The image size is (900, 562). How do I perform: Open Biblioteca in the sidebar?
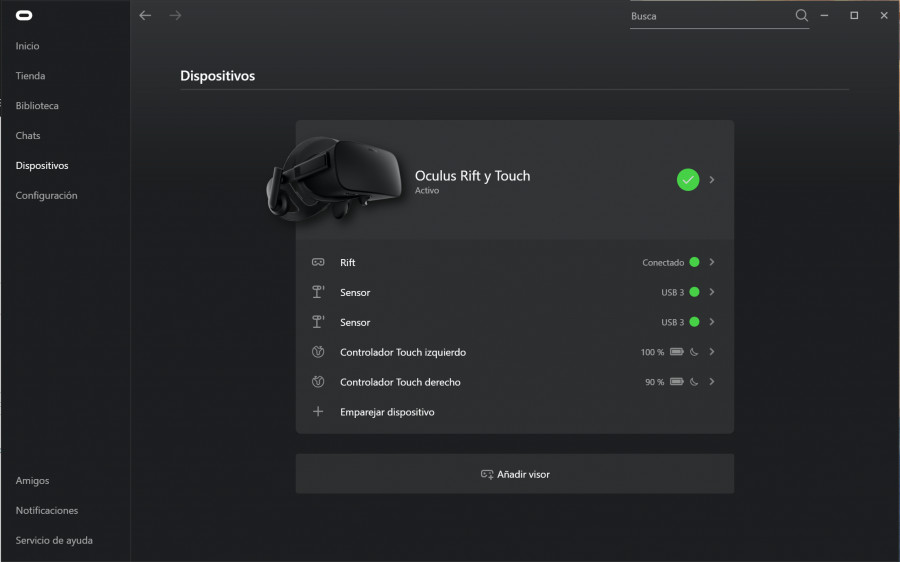(x=37, y=106)
